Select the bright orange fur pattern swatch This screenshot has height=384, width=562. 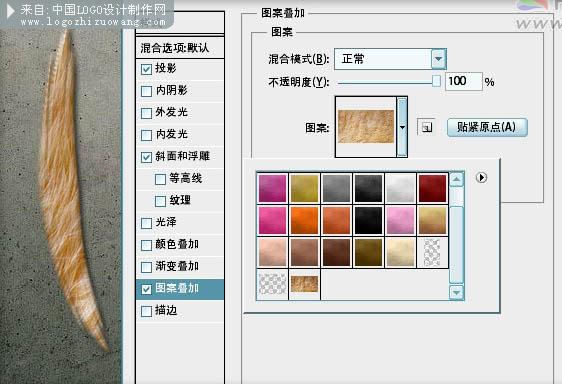pyautogui.click(x=304, y=220)
